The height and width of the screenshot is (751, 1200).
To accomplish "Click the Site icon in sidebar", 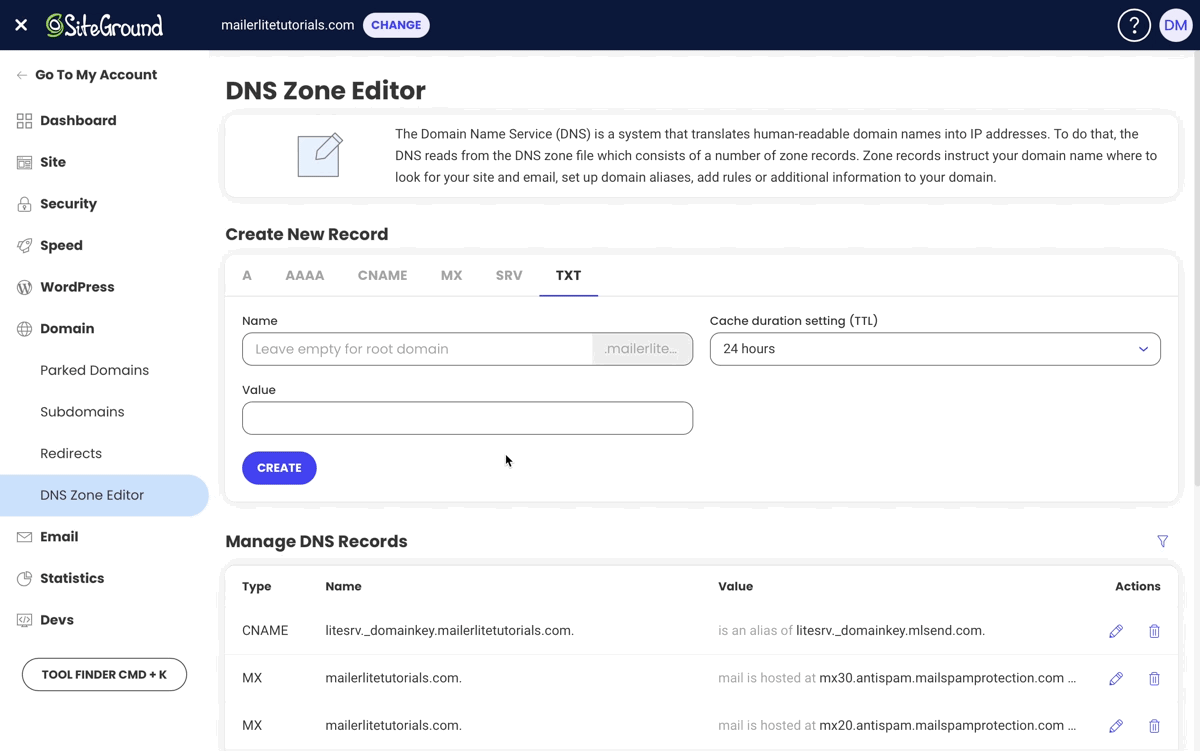I will click(x=24, y=162).
